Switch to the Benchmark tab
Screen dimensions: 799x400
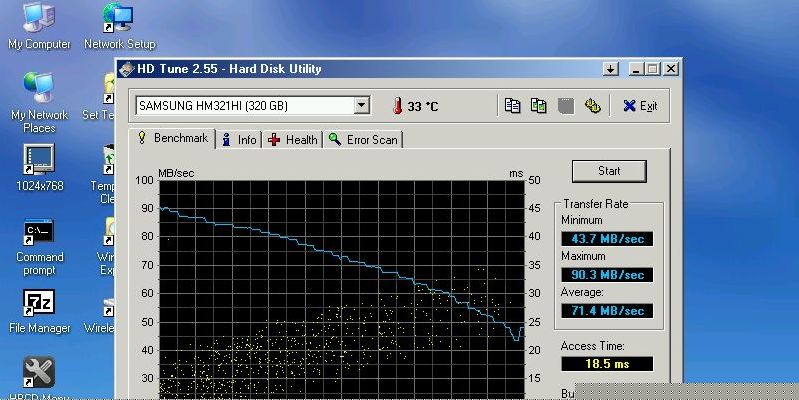pyautogui.click(x=172, y=138)
